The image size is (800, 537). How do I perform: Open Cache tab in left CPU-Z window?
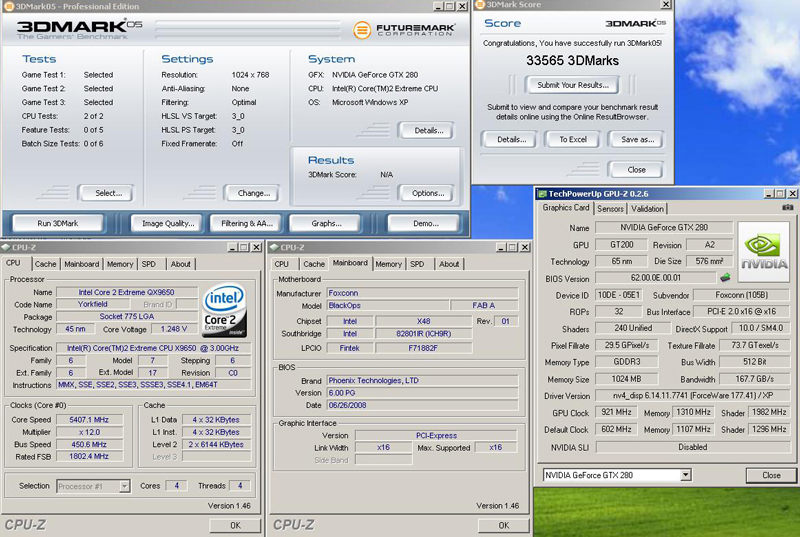point(45,264)
